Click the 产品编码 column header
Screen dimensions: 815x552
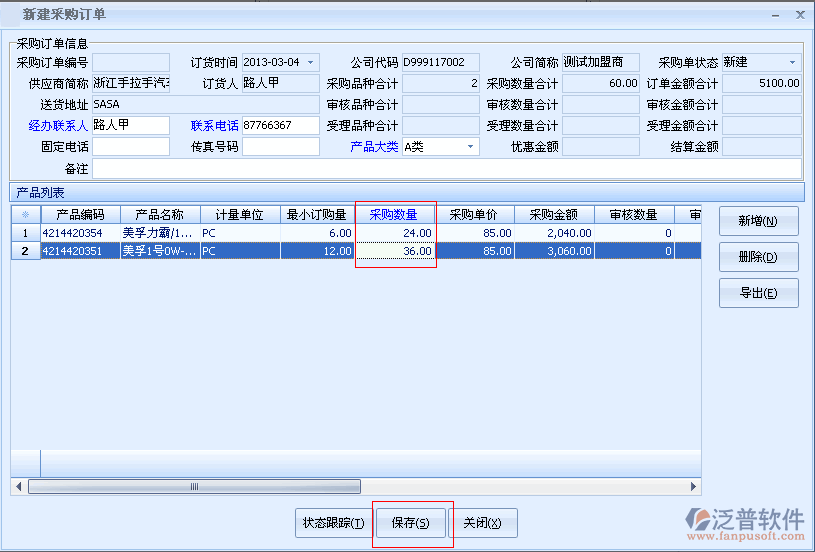point(80,215)
